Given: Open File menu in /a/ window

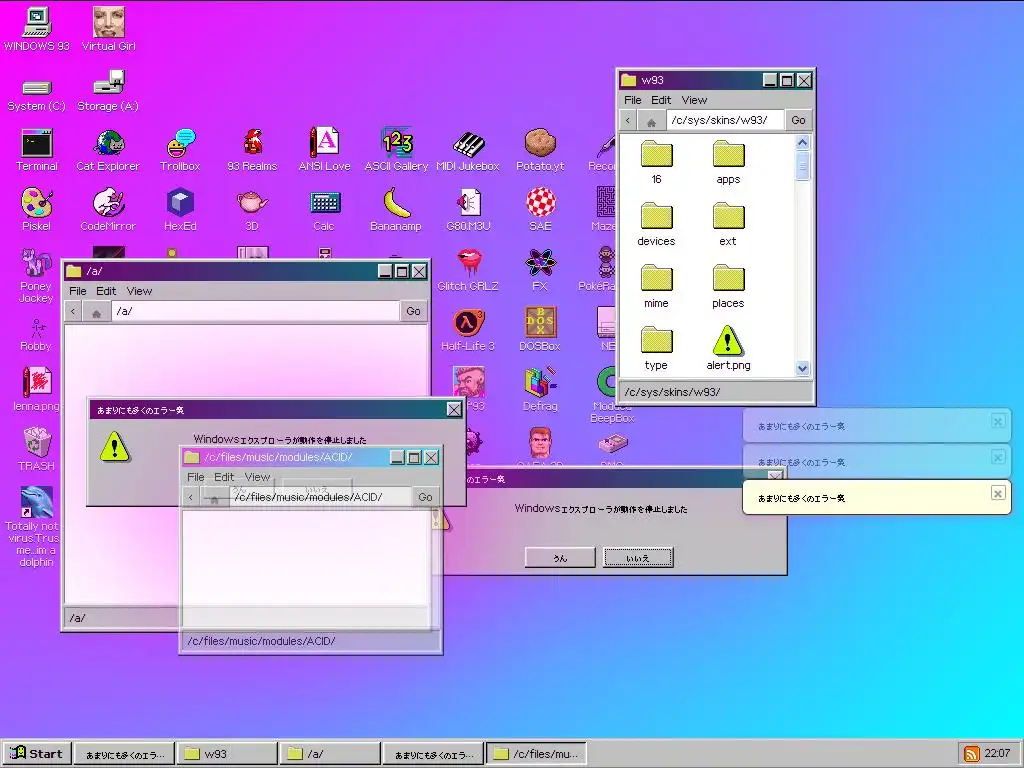Looking at the screenshot, I should pos(78,291).
